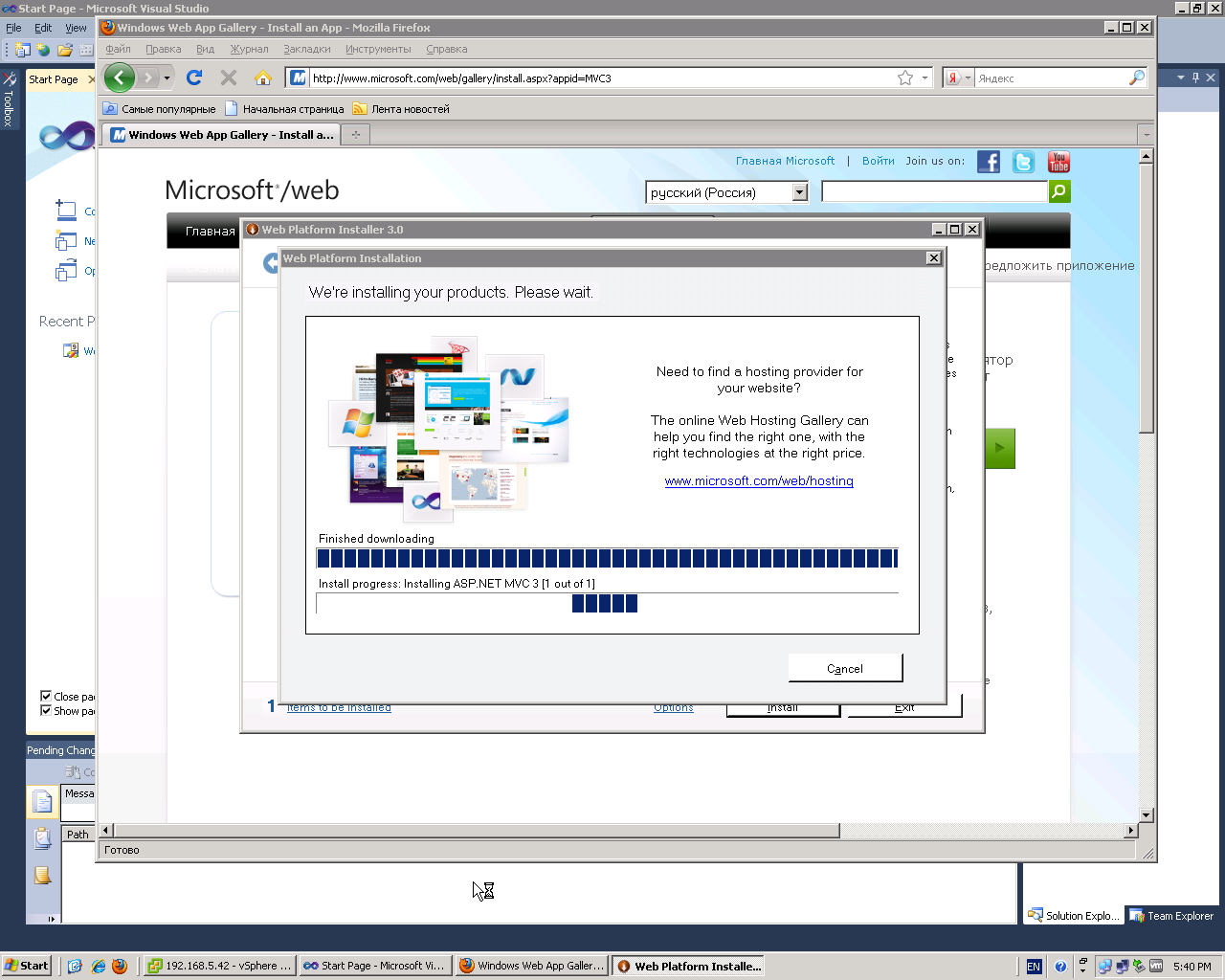
Task: Select the Source Files icon in Pending Changes
Action: pos(43,802)
